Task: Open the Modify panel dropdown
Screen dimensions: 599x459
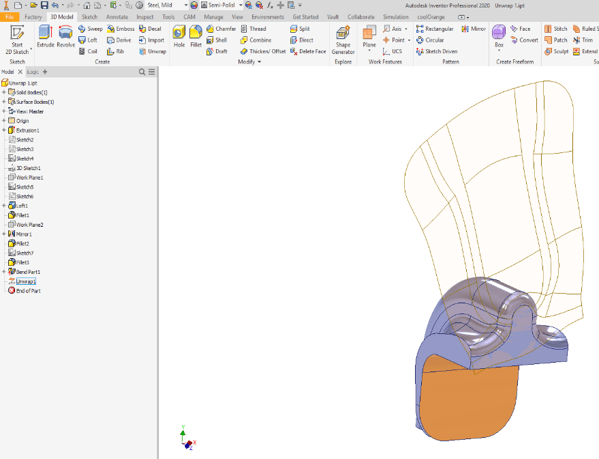Action: pos(249,61)
